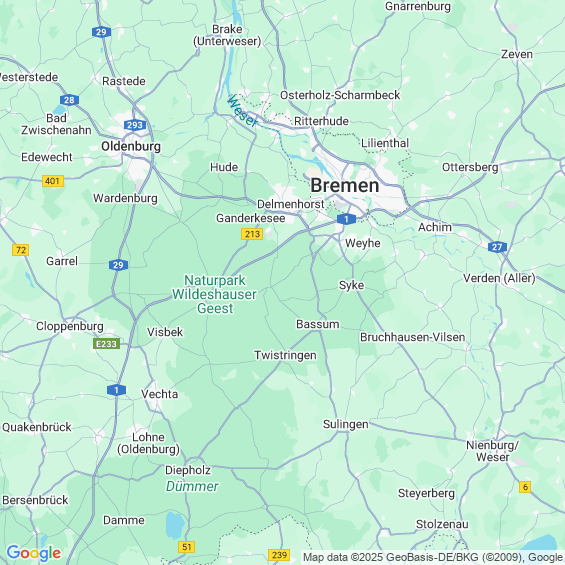
Task: Select the Verden (Aller) town label
Action: (499, 278)
